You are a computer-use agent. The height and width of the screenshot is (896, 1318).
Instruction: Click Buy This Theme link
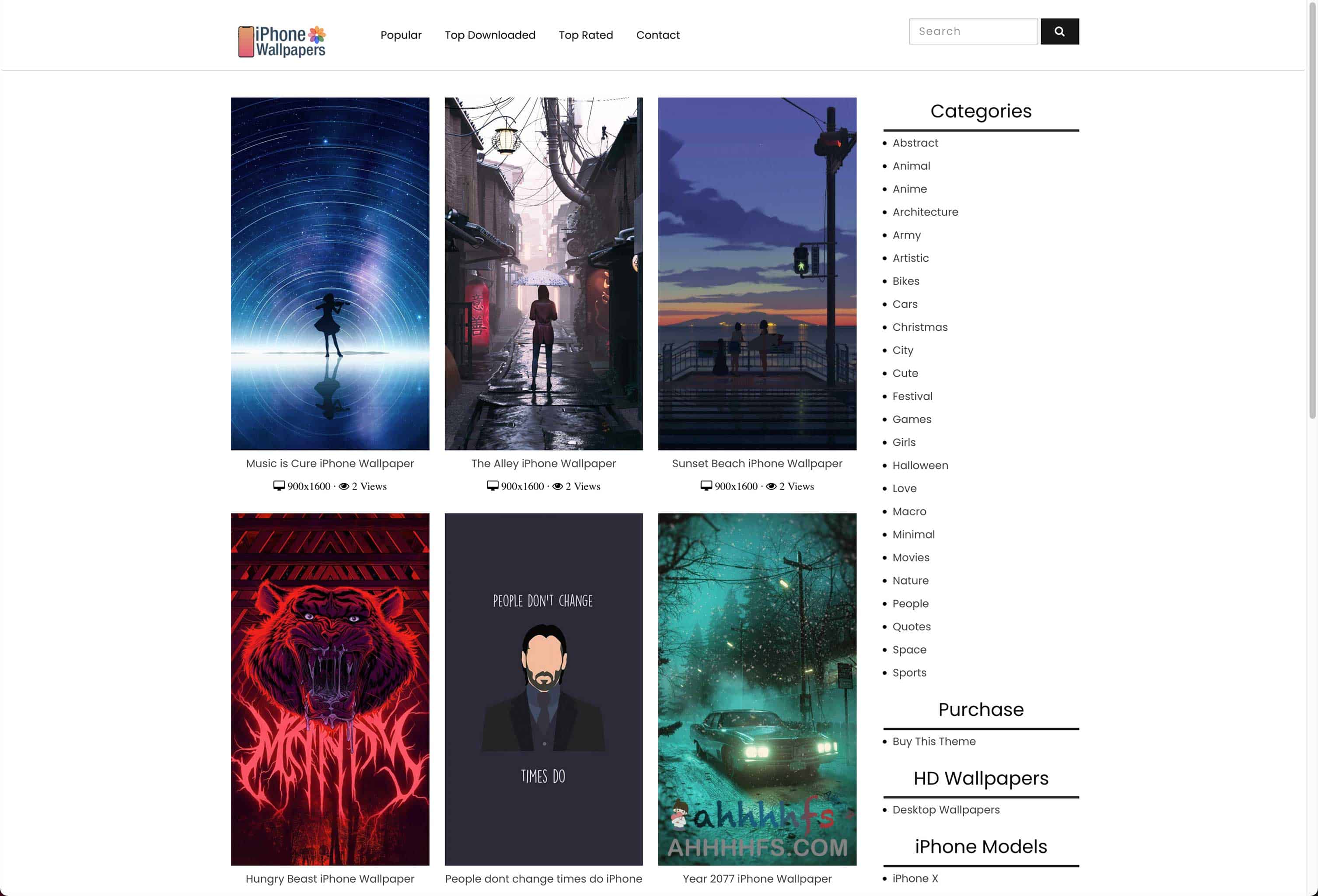click(x=934, y=741)
